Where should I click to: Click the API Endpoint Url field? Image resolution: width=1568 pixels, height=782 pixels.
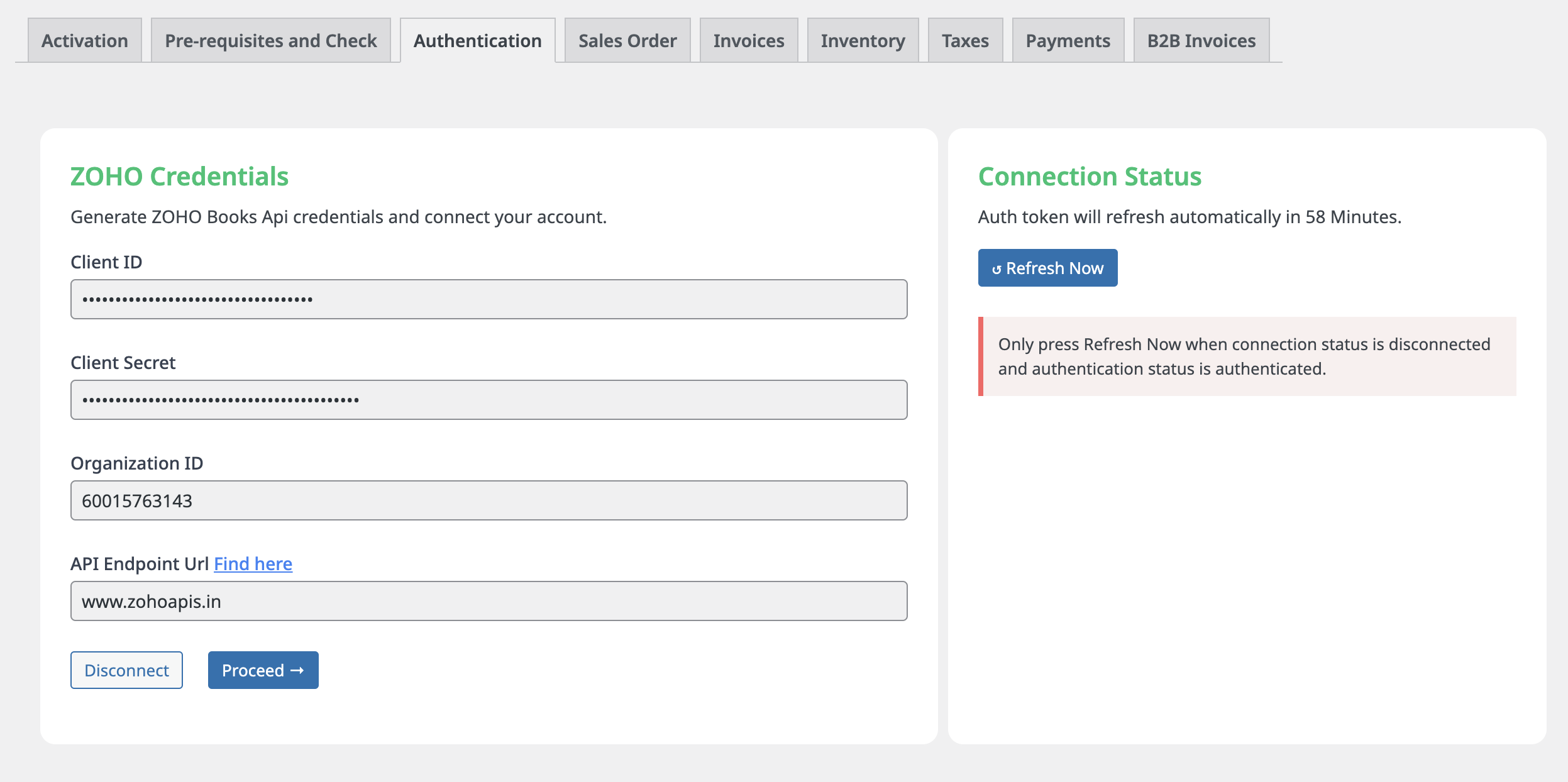coord(489,601)
